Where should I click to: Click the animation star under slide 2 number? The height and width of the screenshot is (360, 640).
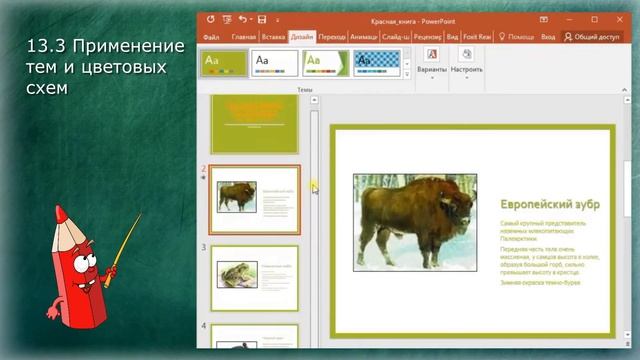click(x=204, y=178)
